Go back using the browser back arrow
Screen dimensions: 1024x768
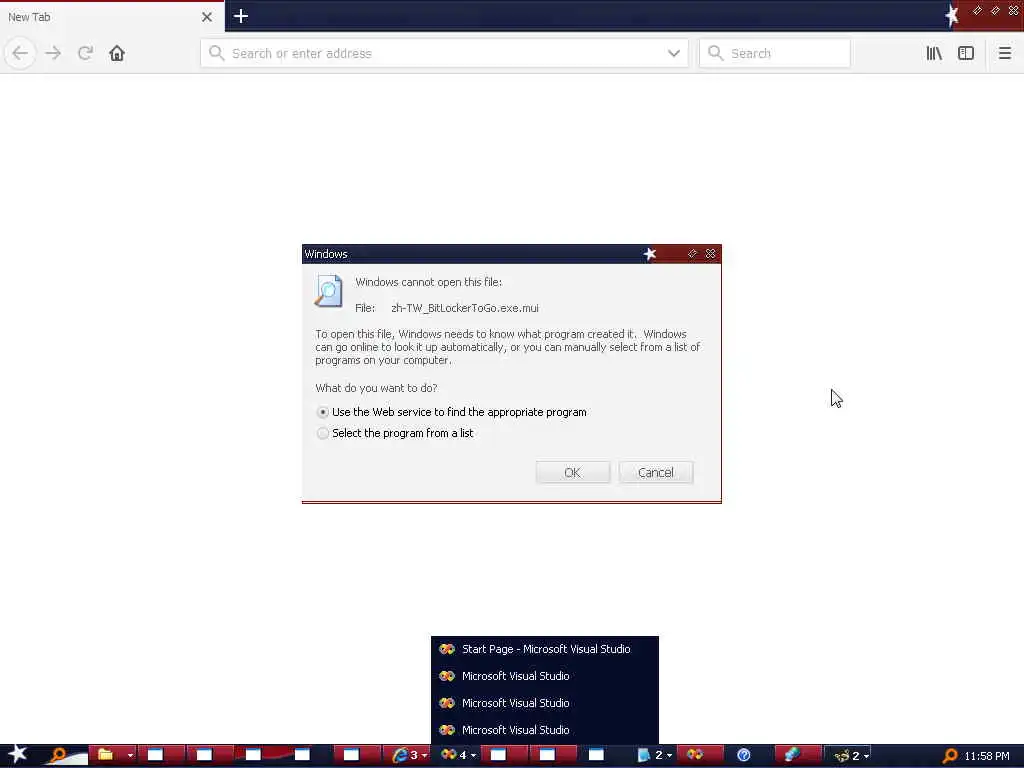pos(20,54)
